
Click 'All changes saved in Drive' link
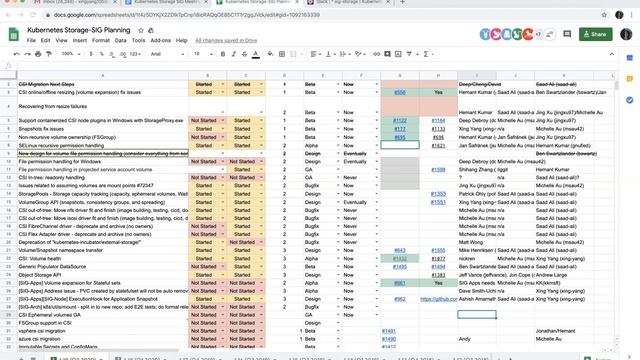tap(226, 40)
